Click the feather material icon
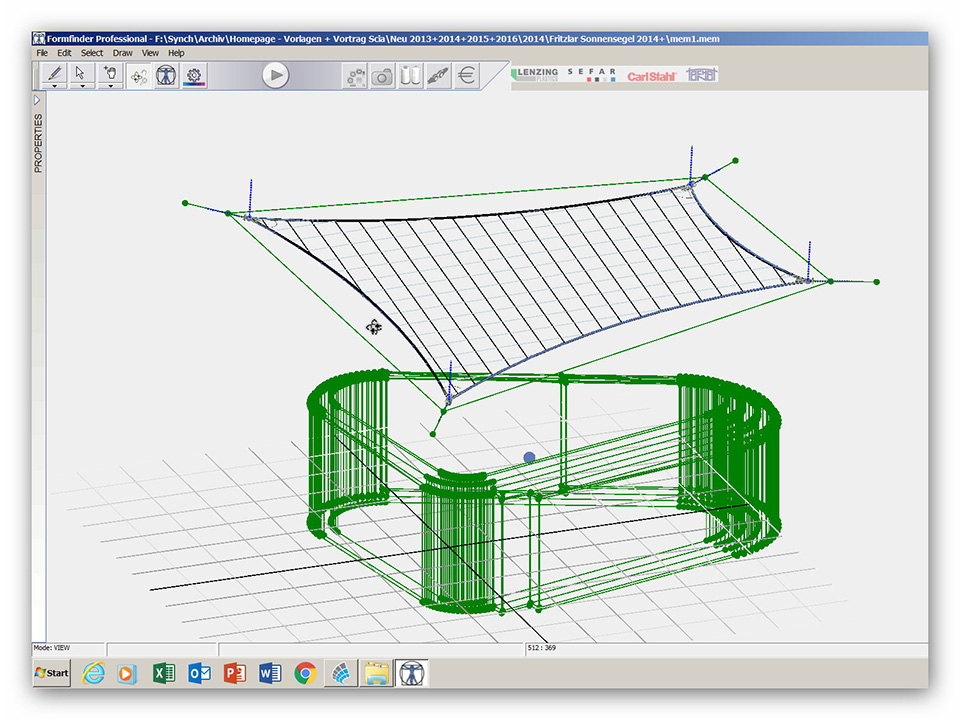The width and height of the screenshot is (960, 720). [438, 76]
